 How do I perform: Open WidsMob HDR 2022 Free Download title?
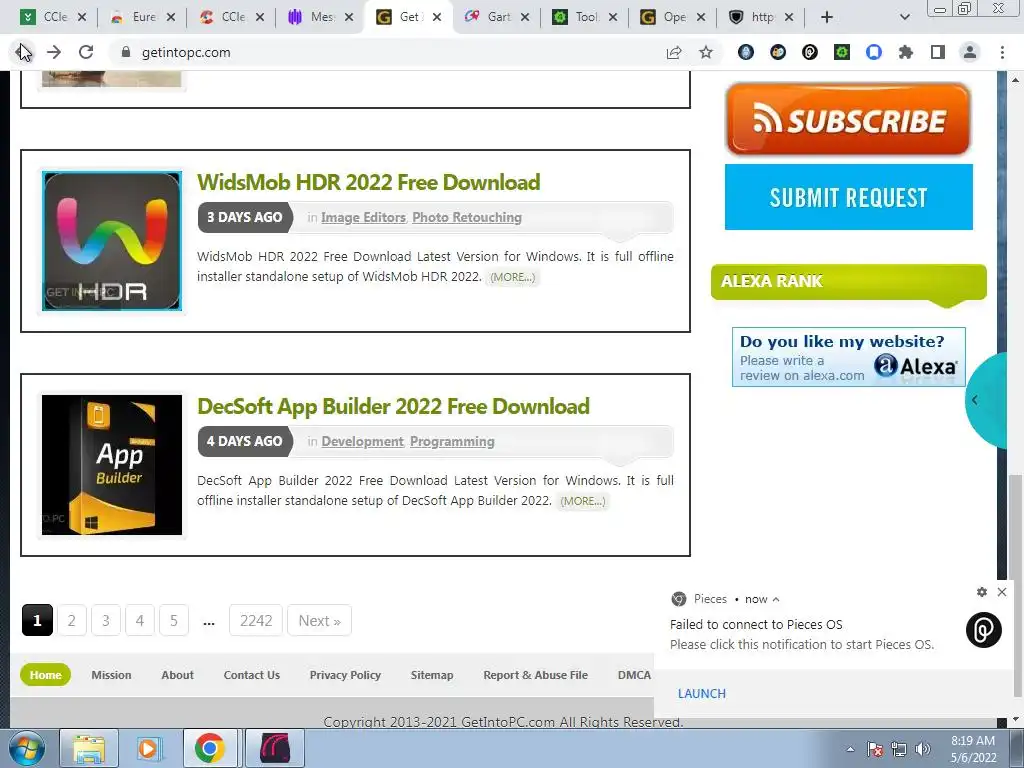point(369,182)
